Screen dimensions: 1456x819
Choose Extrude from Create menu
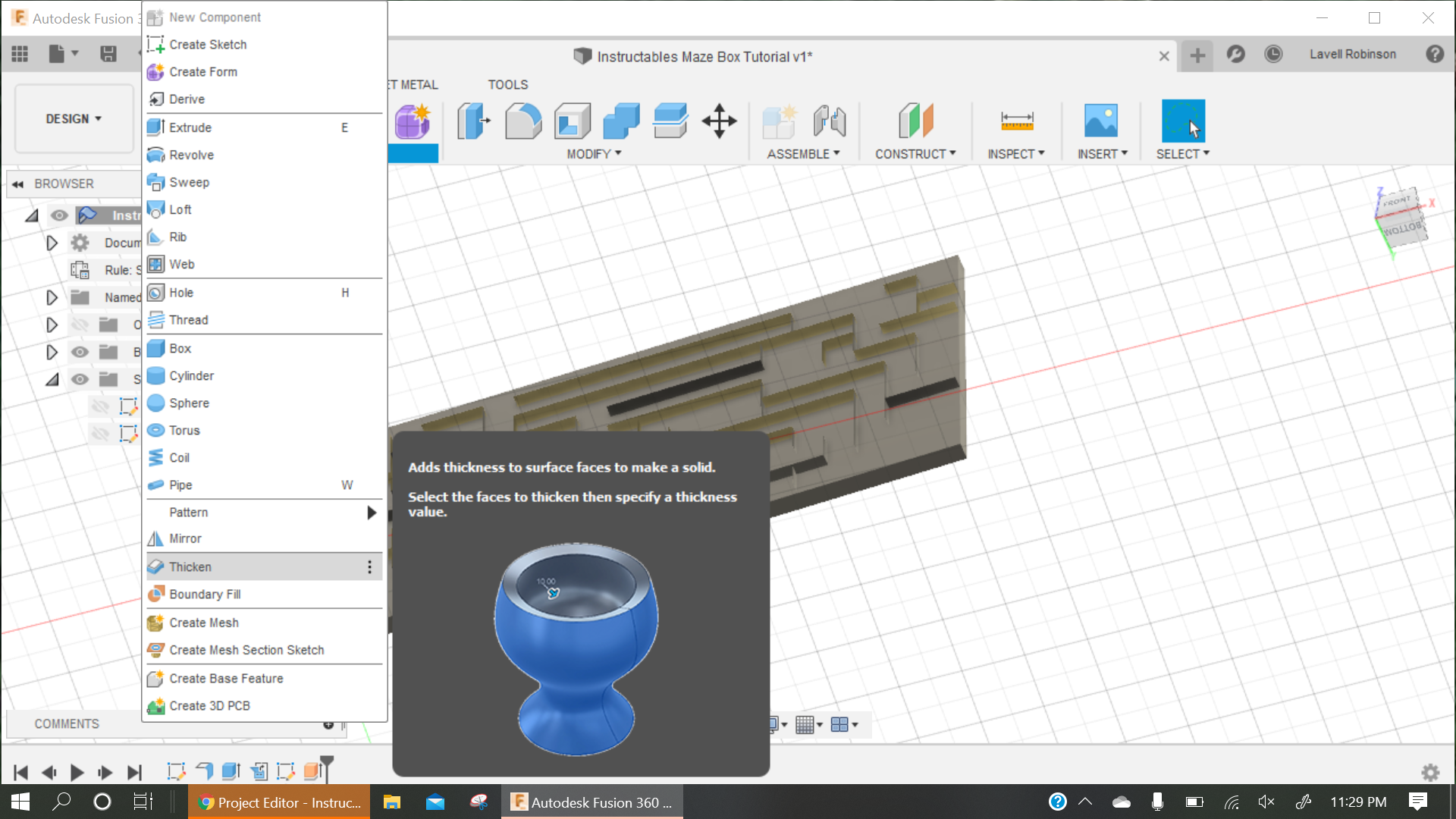[264, 127]
